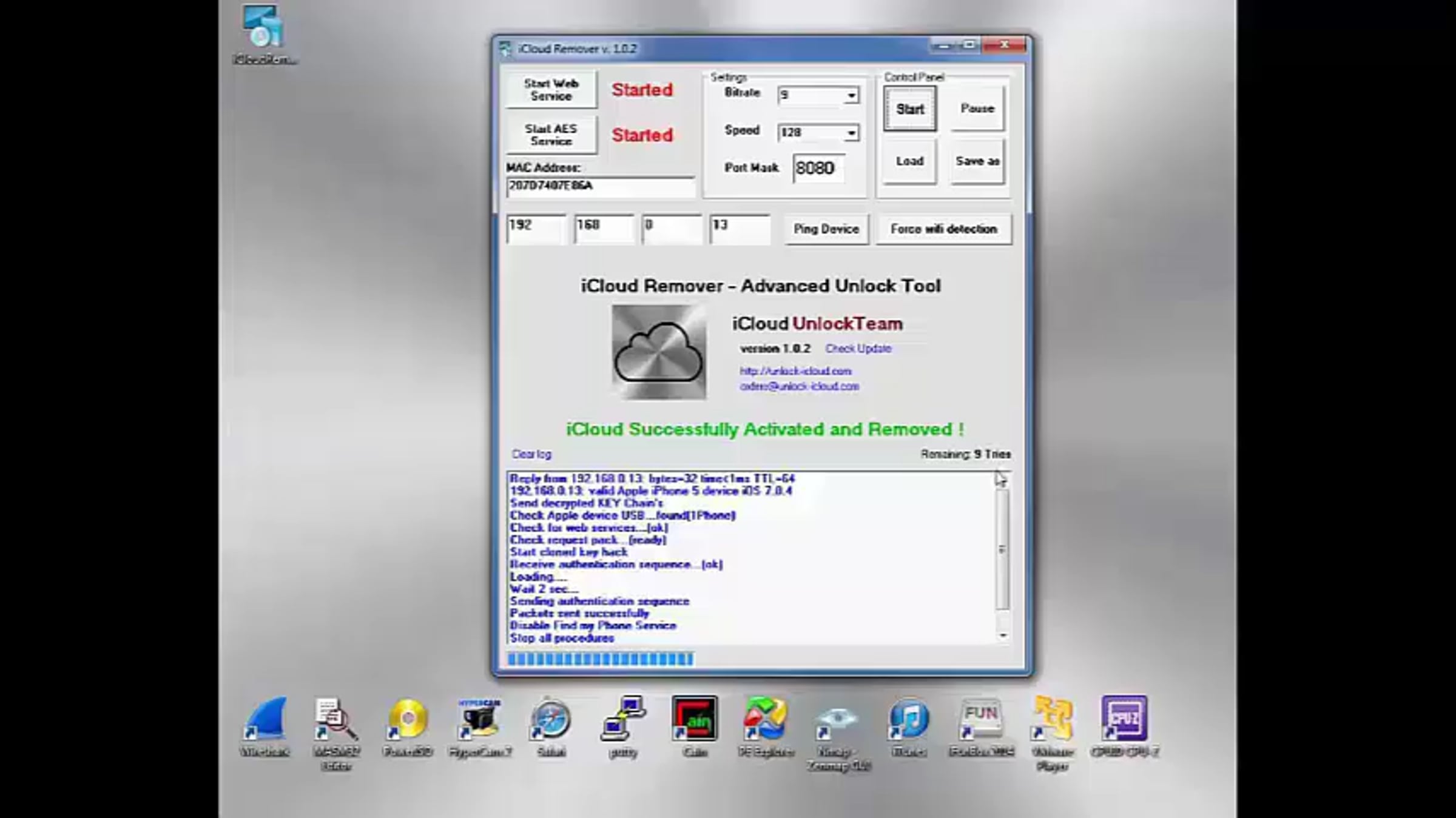Image resolution: width=1456 pixels, height=818 pixels.
Task: Click the "Remaining: 9 Tries" counter
Action: [966, 454]
